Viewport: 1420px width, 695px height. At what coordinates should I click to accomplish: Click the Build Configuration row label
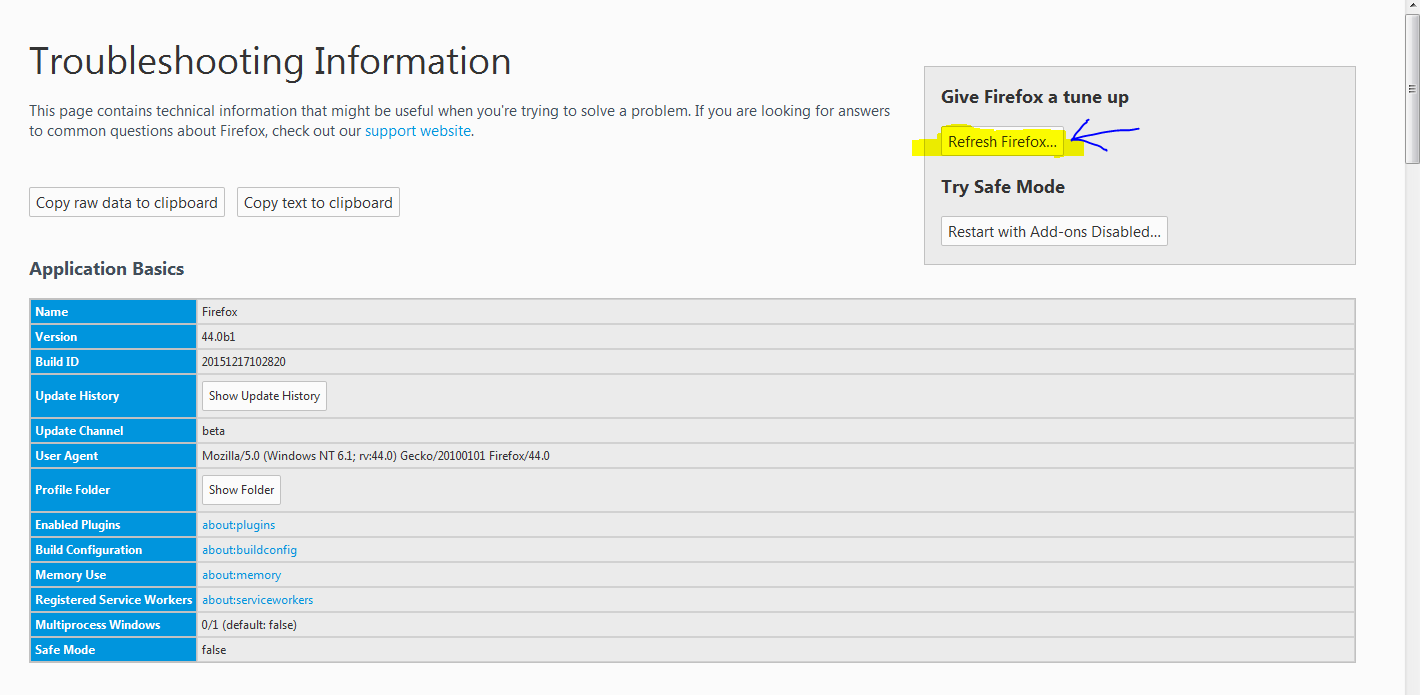click(114, 550)
